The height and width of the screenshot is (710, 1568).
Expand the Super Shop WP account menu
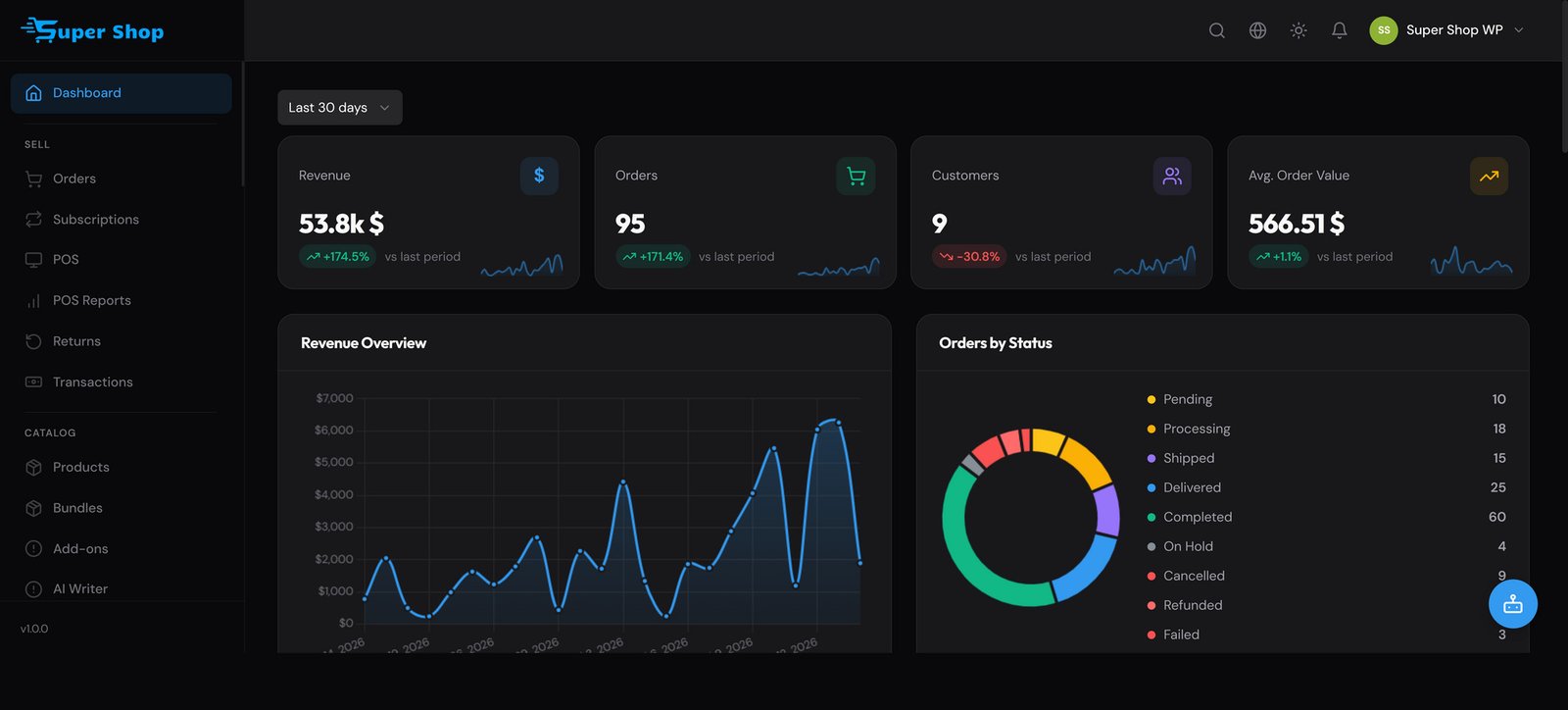point(1447,30)
